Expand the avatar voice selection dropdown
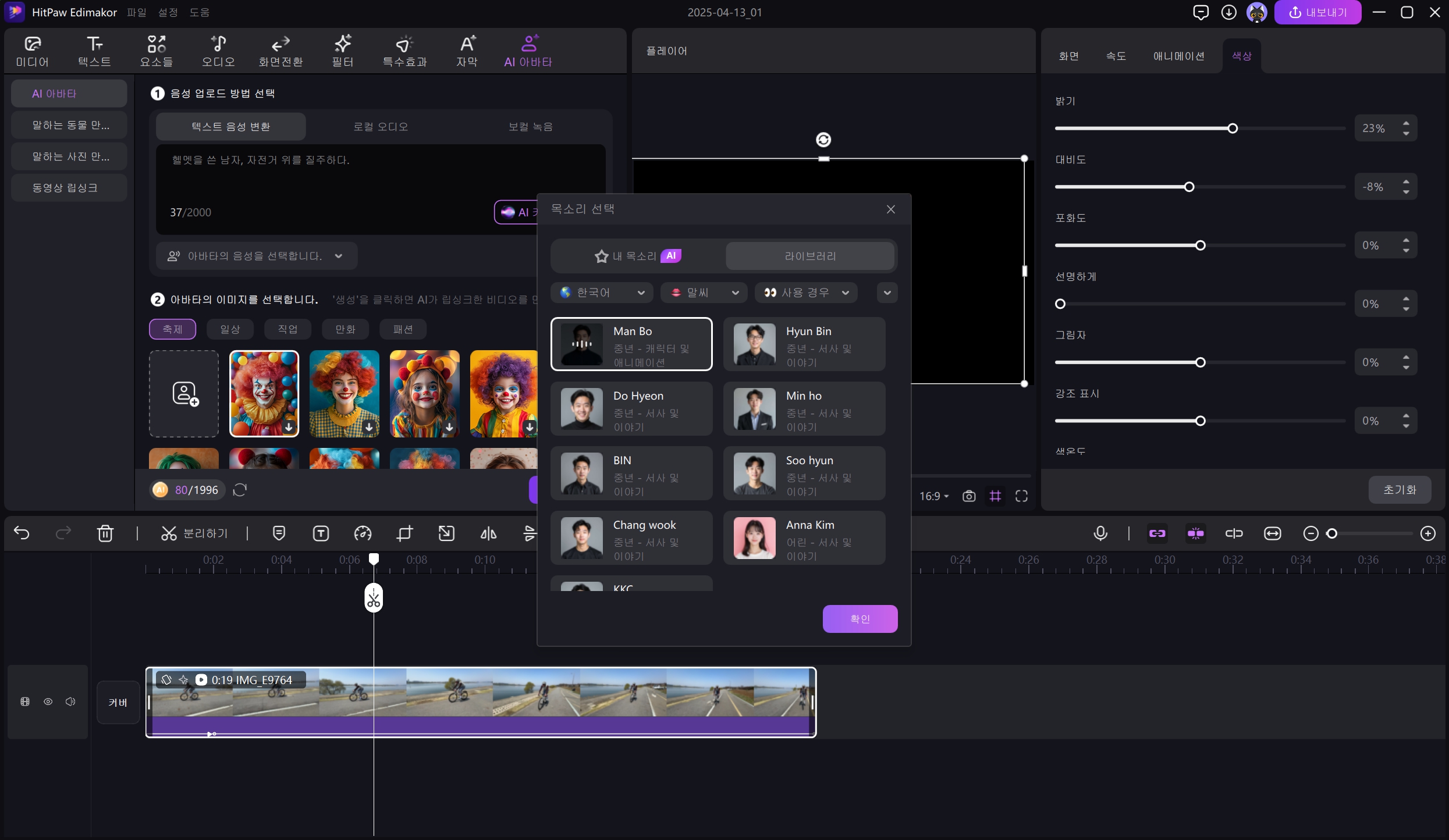 [x=256, y=256]
